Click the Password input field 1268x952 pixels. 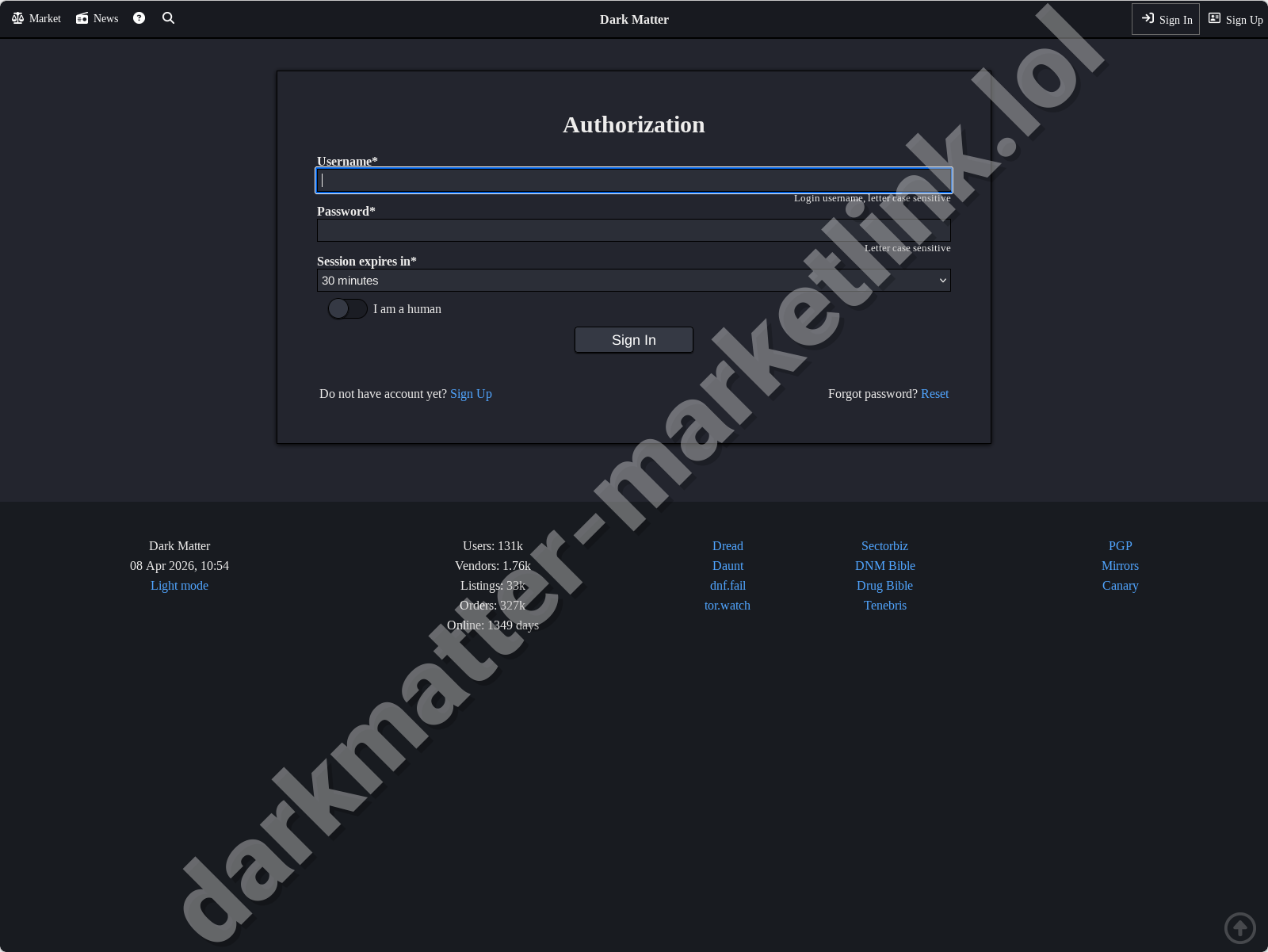tap(633, 230)
